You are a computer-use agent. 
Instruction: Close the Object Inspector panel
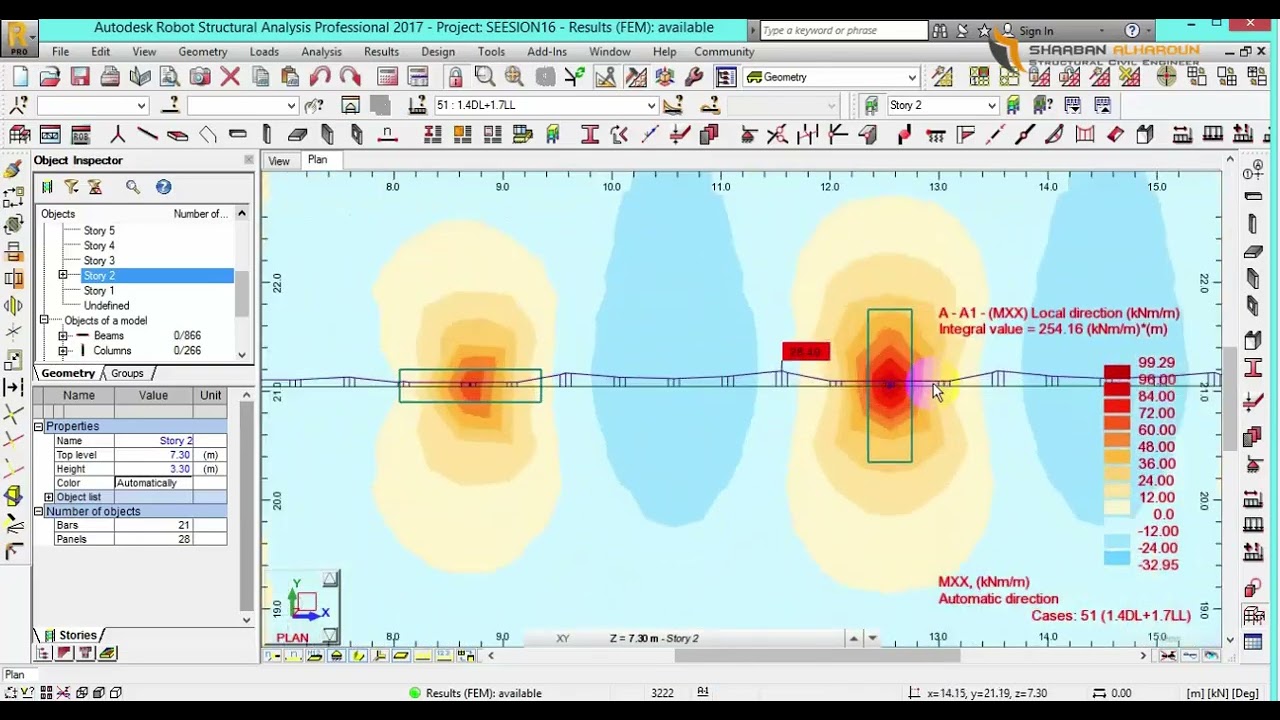[x=248, y=160]
